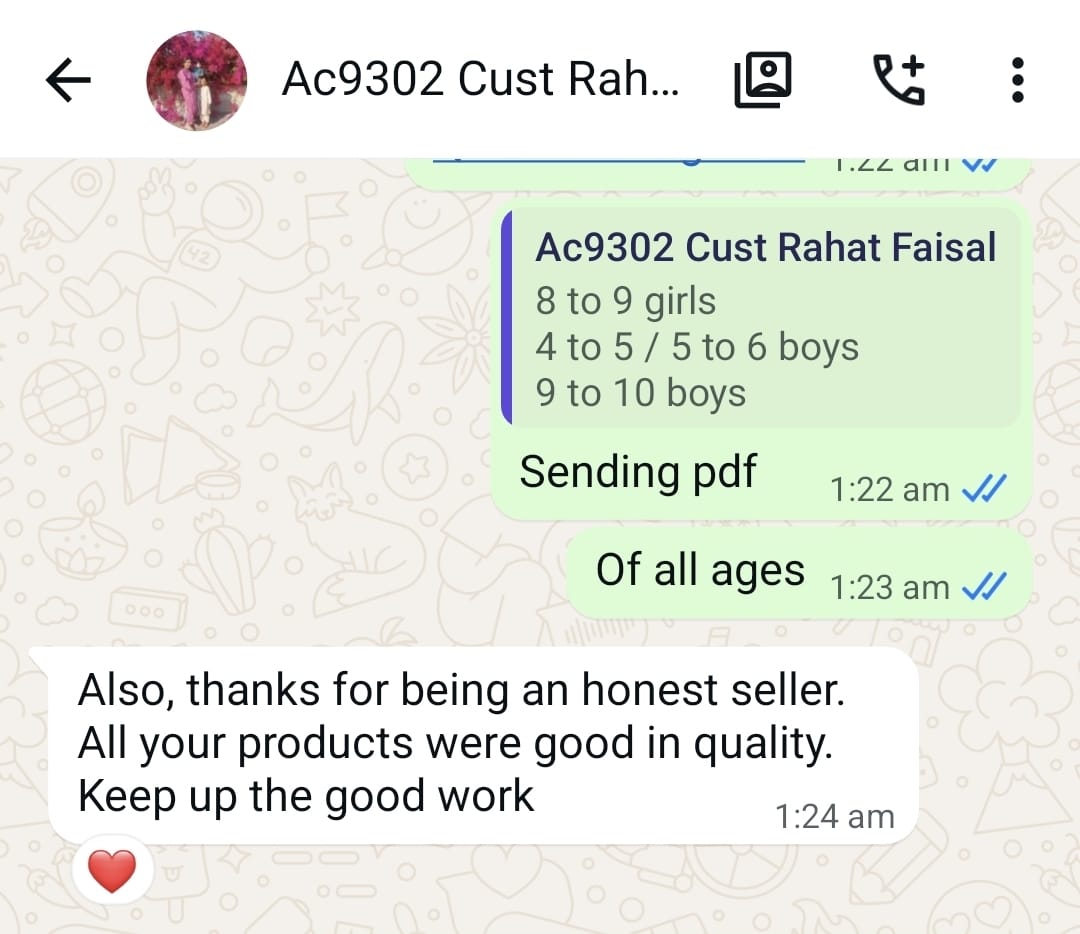The image size is (1080, 934).
Task: Tap '9 to 10 boys' quoted text line
Action: click(x=641, y=393)
